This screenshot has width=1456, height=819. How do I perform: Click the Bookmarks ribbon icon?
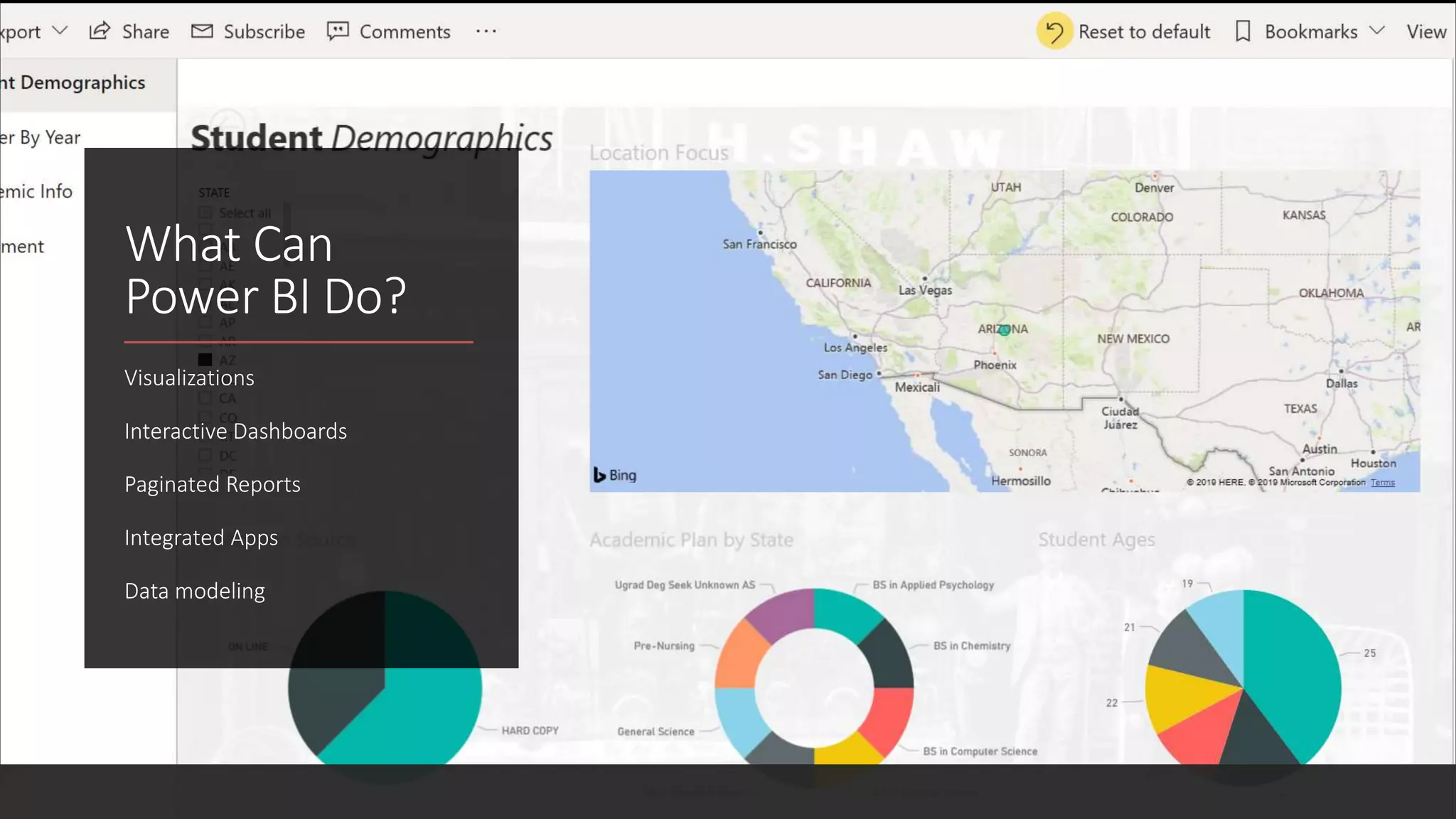click(1243, 31)
